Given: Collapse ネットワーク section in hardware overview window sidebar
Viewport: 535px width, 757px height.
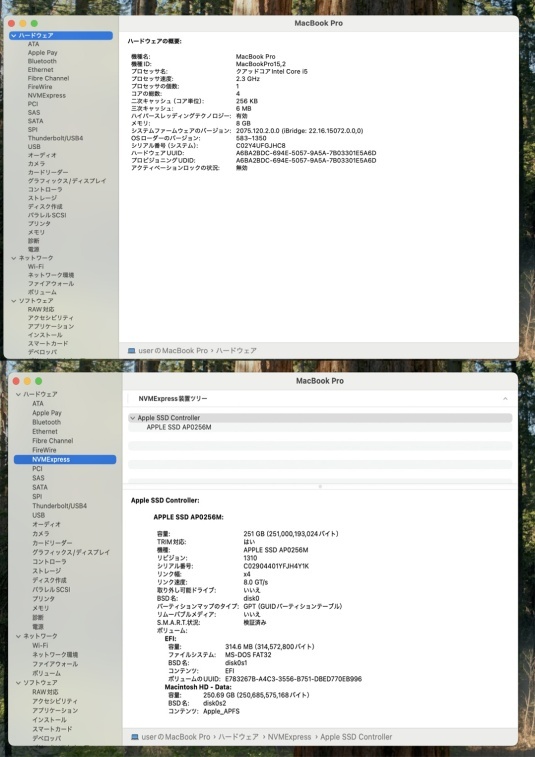Looking at the screenshot, I should 14,258.
